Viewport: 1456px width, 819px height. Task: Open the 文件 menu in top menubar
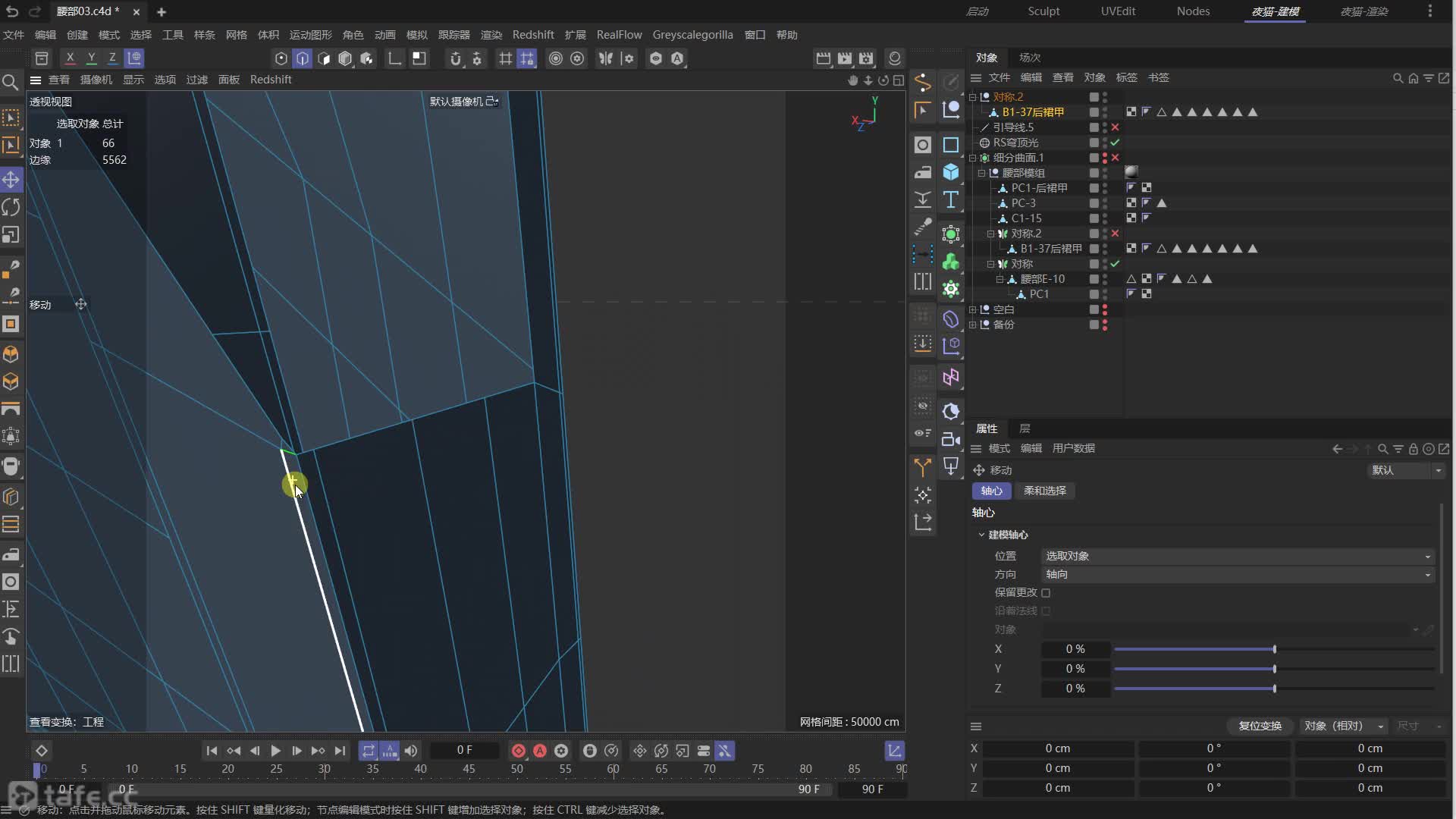tap(14, 35)
